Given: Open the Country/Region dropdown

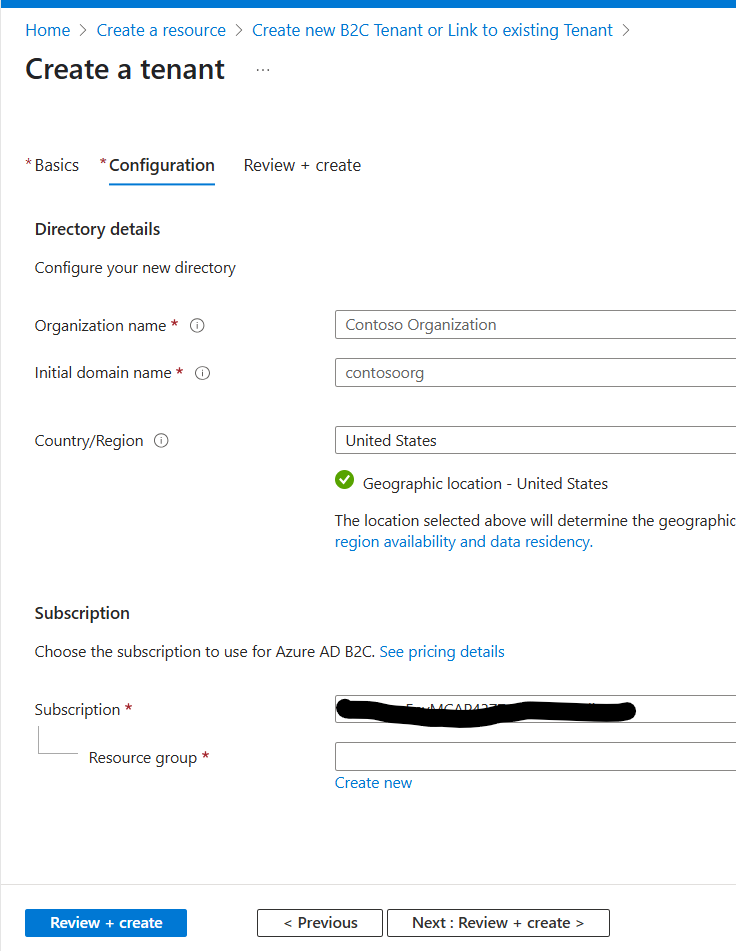Looking at the screenshot, I should [x=535, y=440].
